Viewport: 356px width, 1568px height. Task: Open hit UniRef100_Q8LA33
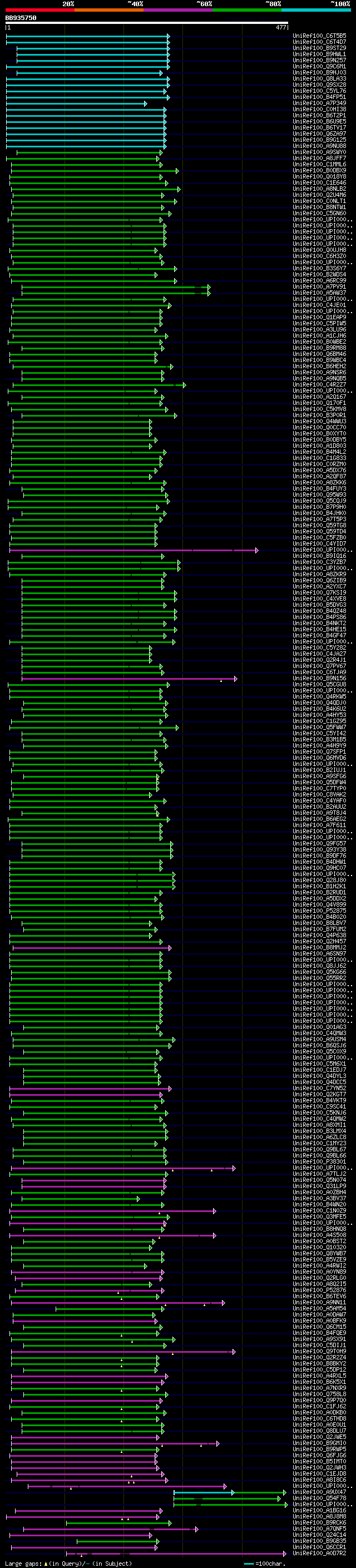[x=319, y=78]
